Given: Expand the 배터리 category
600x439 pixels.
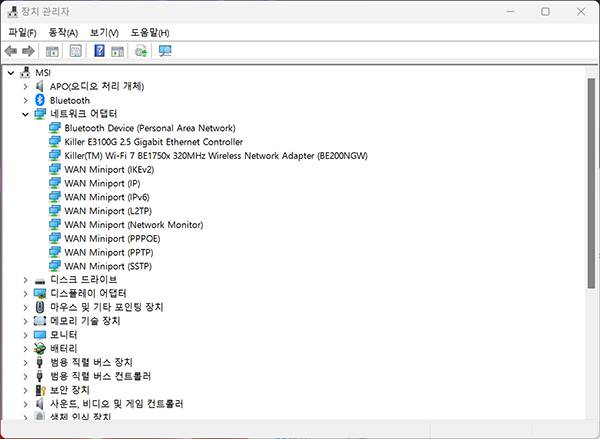Looking at the screenshot, I should point(25,348).
